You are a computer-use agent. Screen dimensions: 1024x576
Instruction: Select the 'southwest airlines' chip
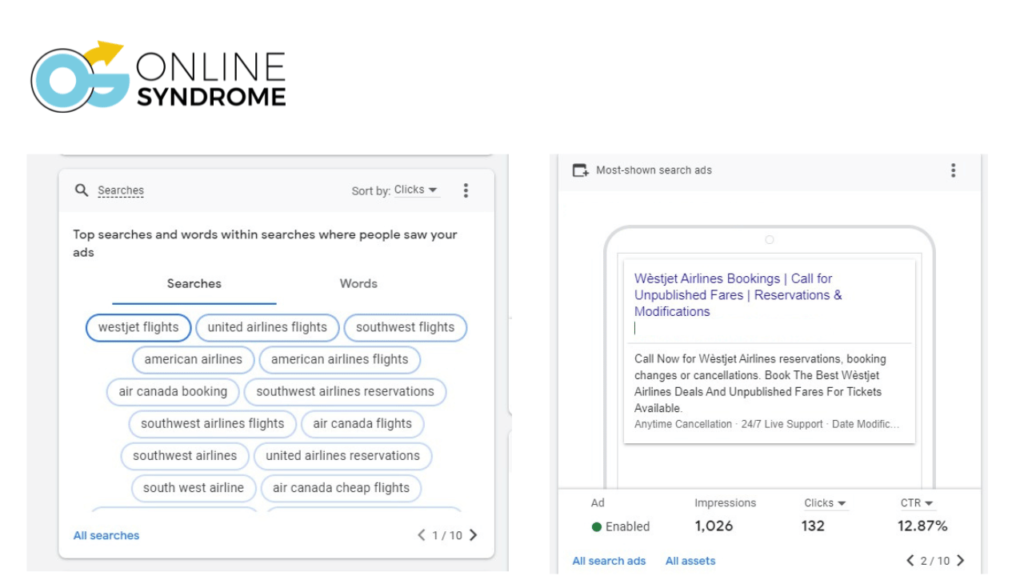185,455
